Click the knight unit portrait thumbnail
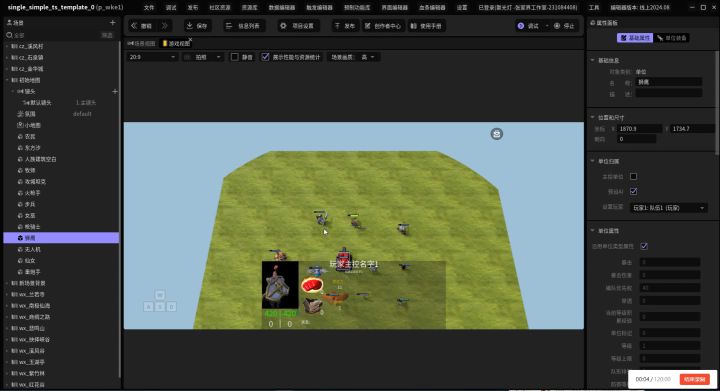The image size is (720, 391). coord(280,285)
